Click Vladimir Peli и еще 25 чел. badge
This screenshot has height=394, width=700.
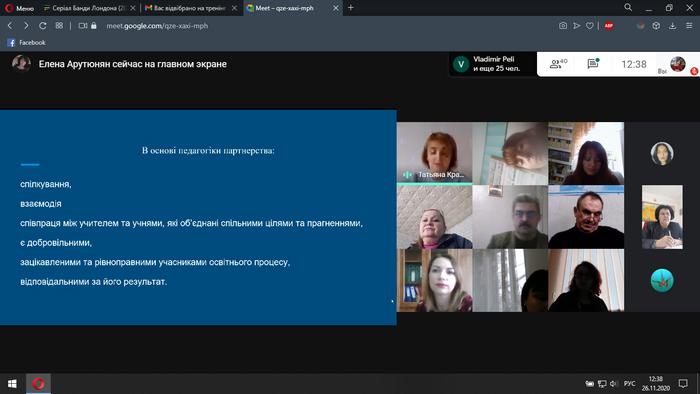point(493,64)
